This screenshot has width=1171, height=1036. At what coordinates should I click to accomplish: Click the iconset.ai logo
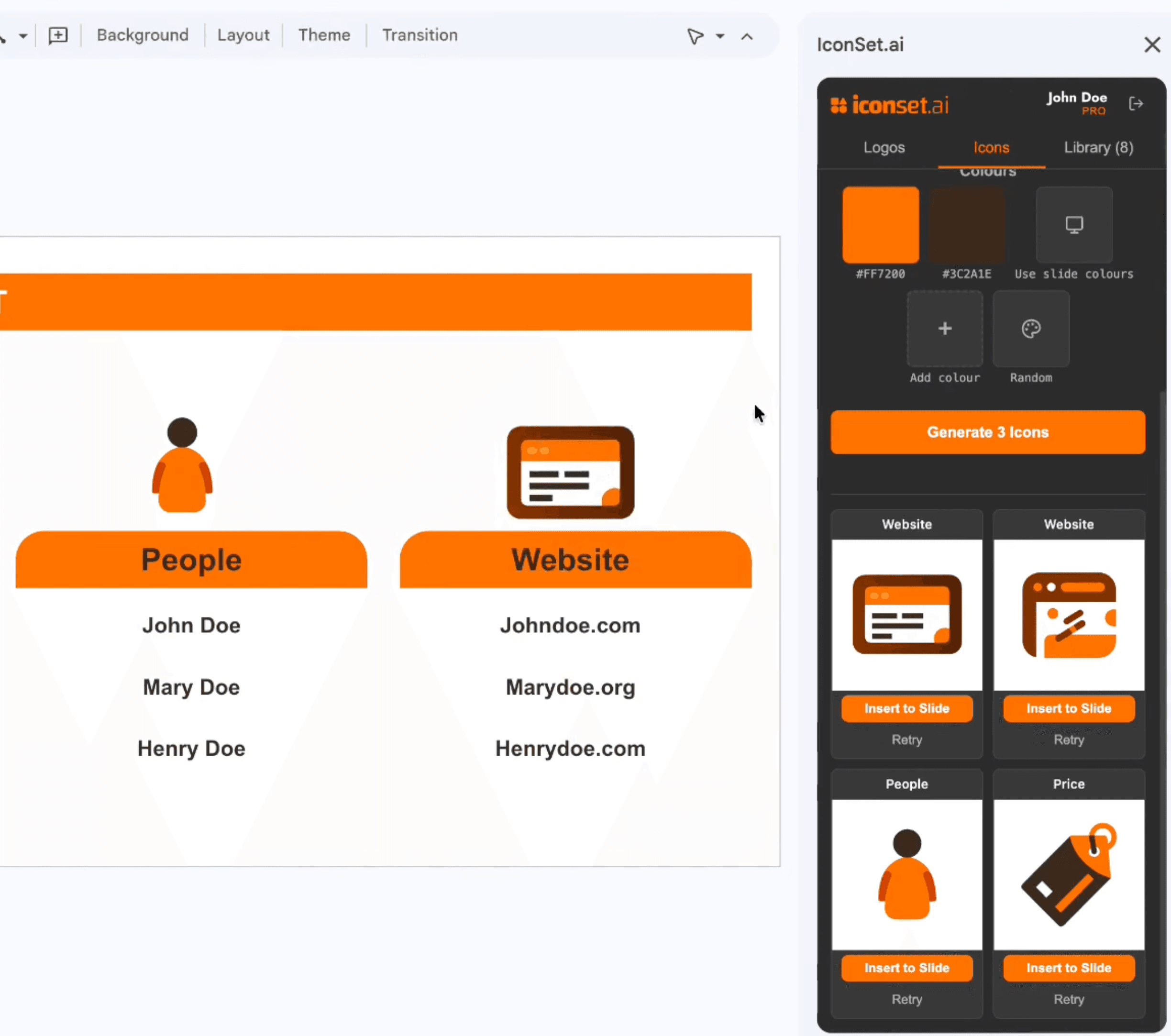(x=889, y=105)
